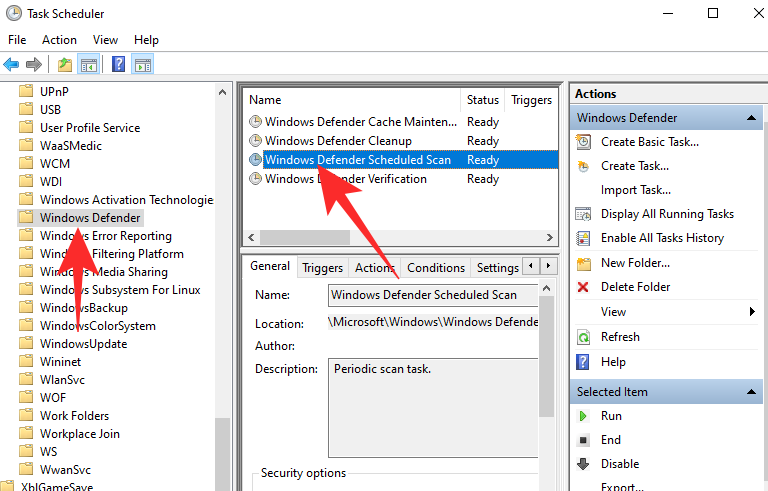Click the task list horizontal scroll-left arrow
The width and height of the screenshot is (768, 491).
[251, 238]
